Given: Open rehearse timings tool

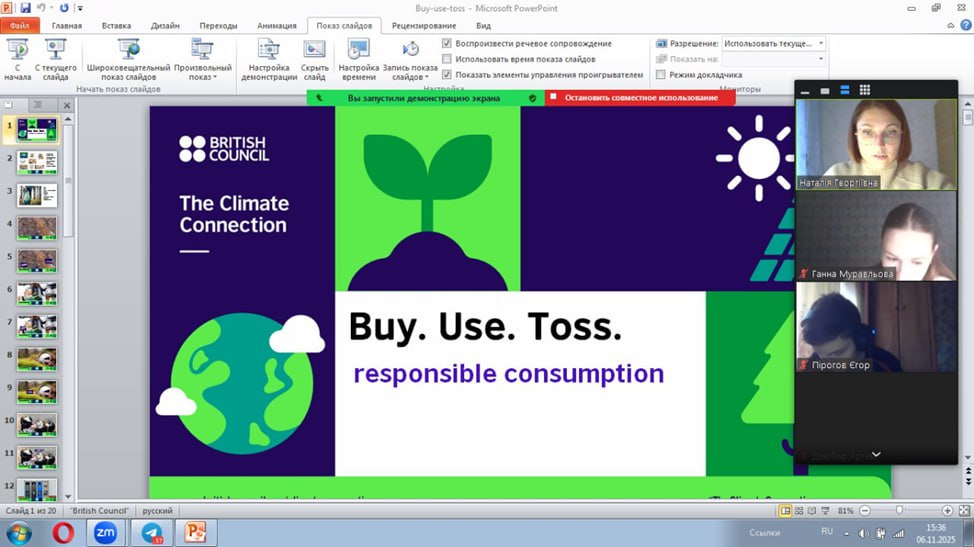Looking at the screenshot, I should (x=358, y=60).
